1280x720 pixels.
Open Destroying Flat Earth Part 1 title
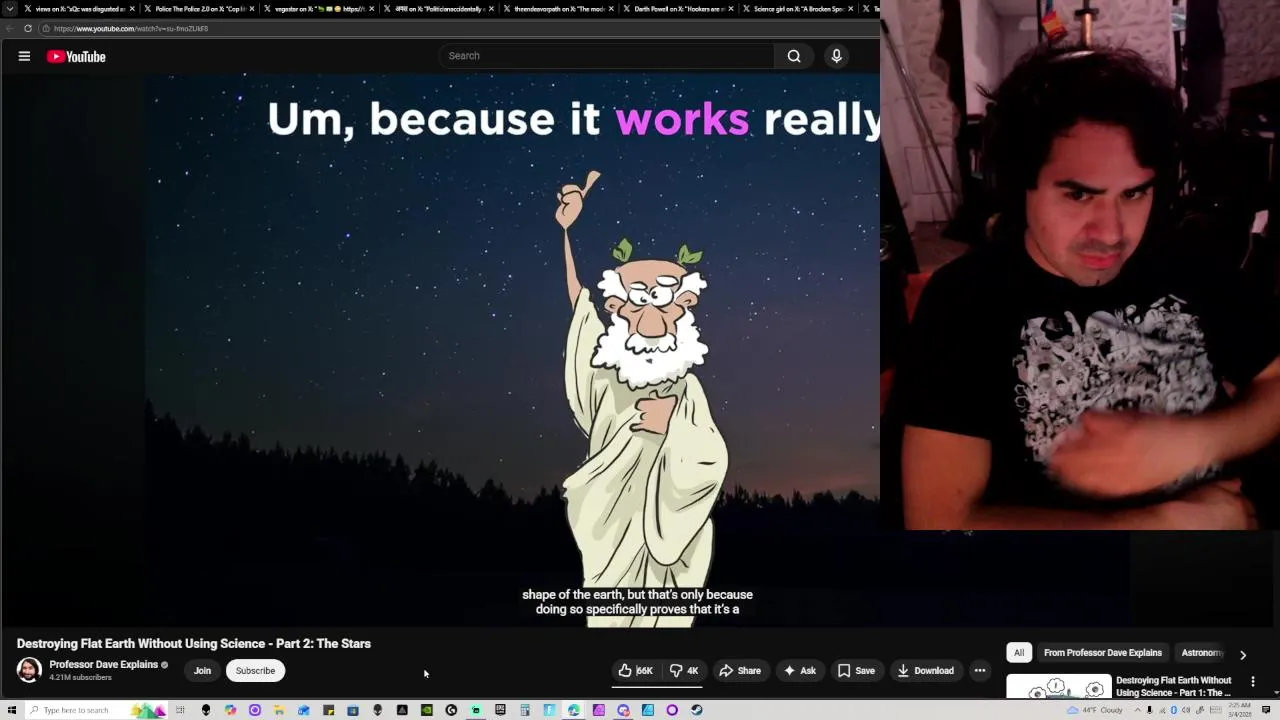tap(1174, 686)
